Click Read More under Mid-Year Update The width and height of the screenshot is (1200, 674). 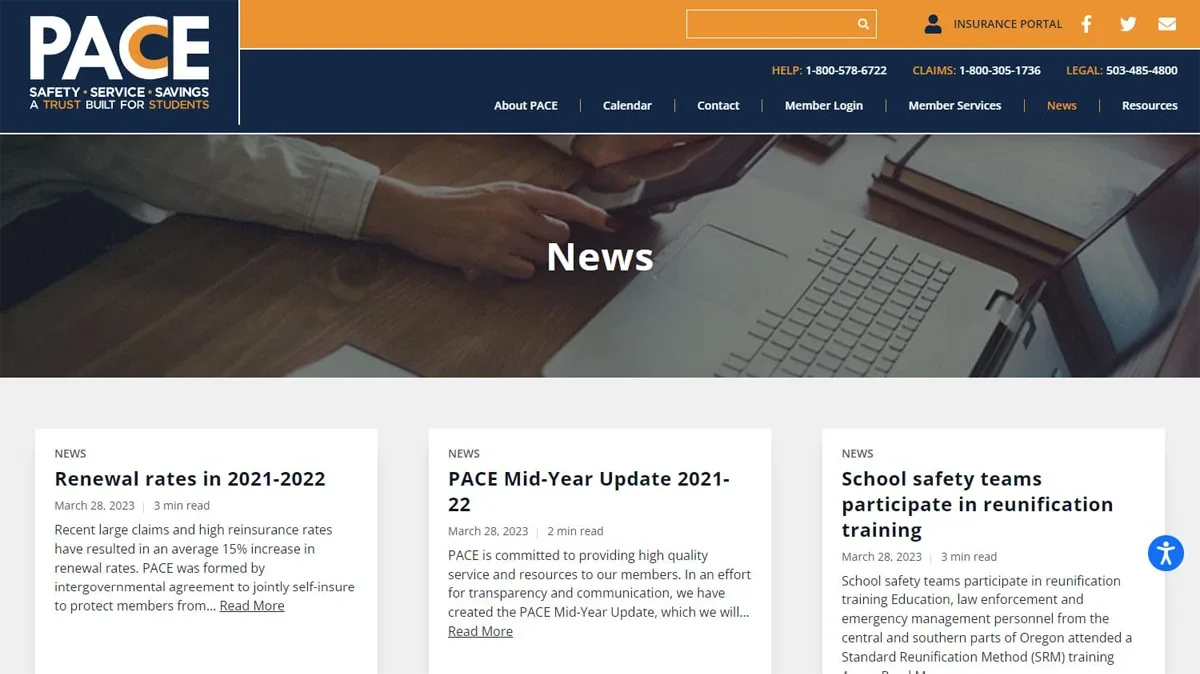click(480, 632)
